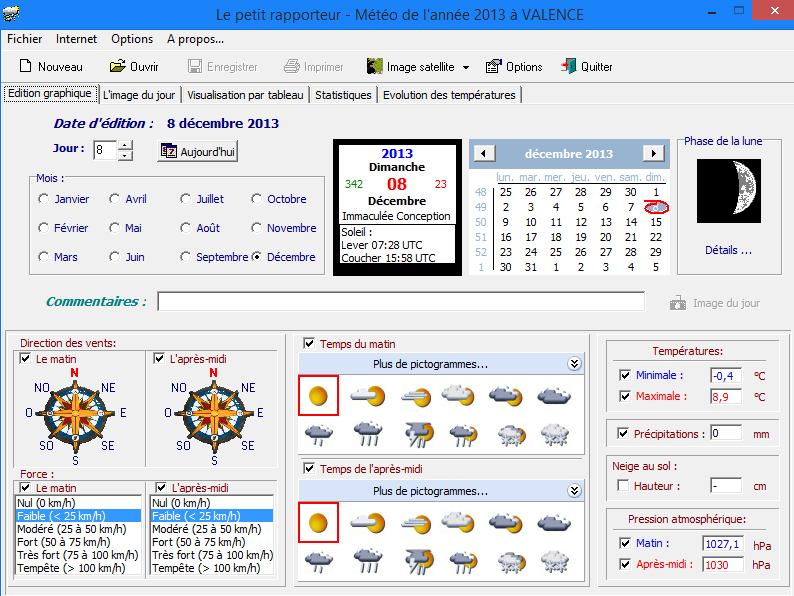Open the moon phase Détails link
This screenshot has width=794, height=596.
point(728,250)
